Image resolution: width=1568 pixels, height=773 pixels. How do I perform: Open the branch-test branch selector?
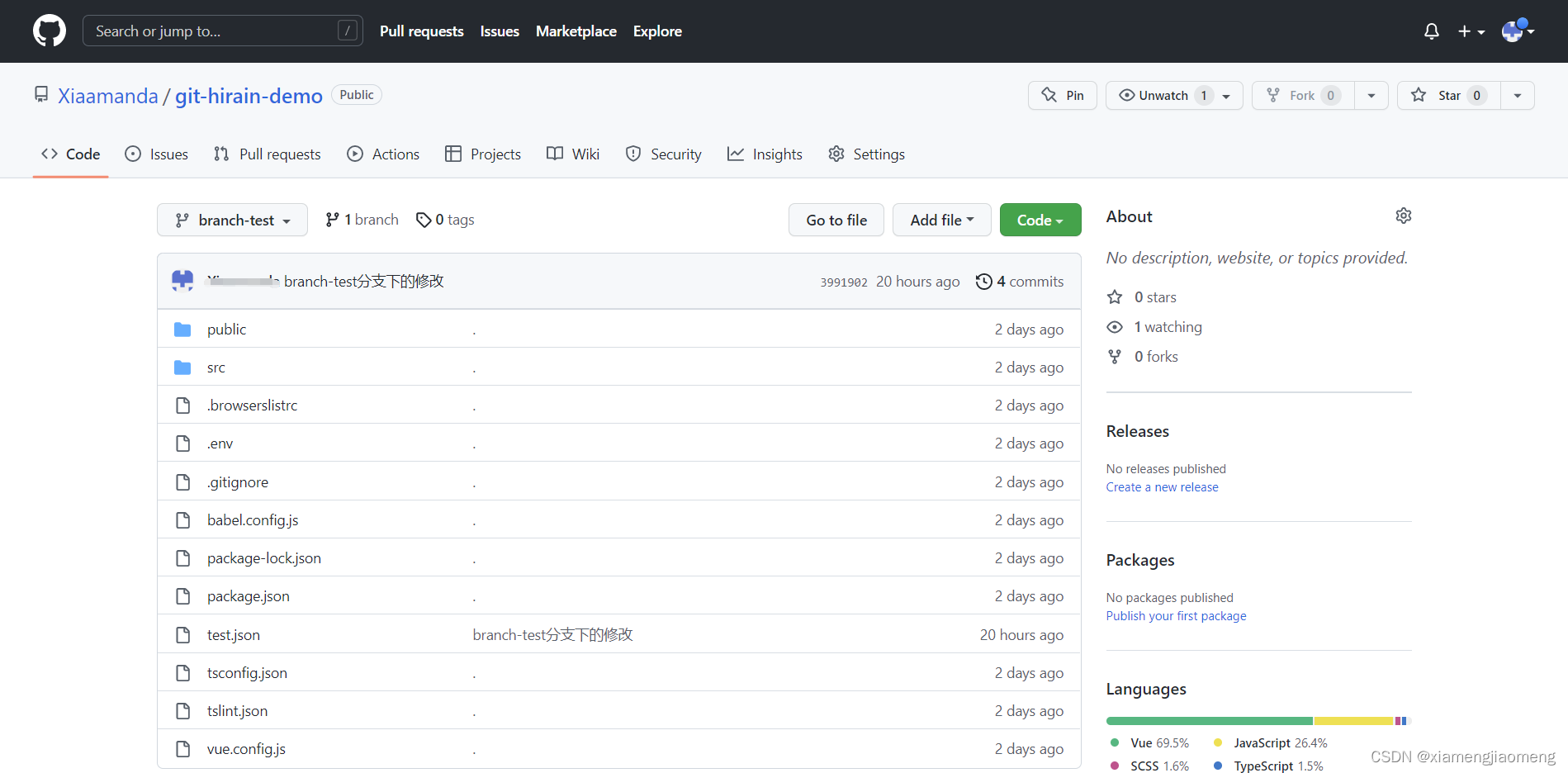click(232, 220)
